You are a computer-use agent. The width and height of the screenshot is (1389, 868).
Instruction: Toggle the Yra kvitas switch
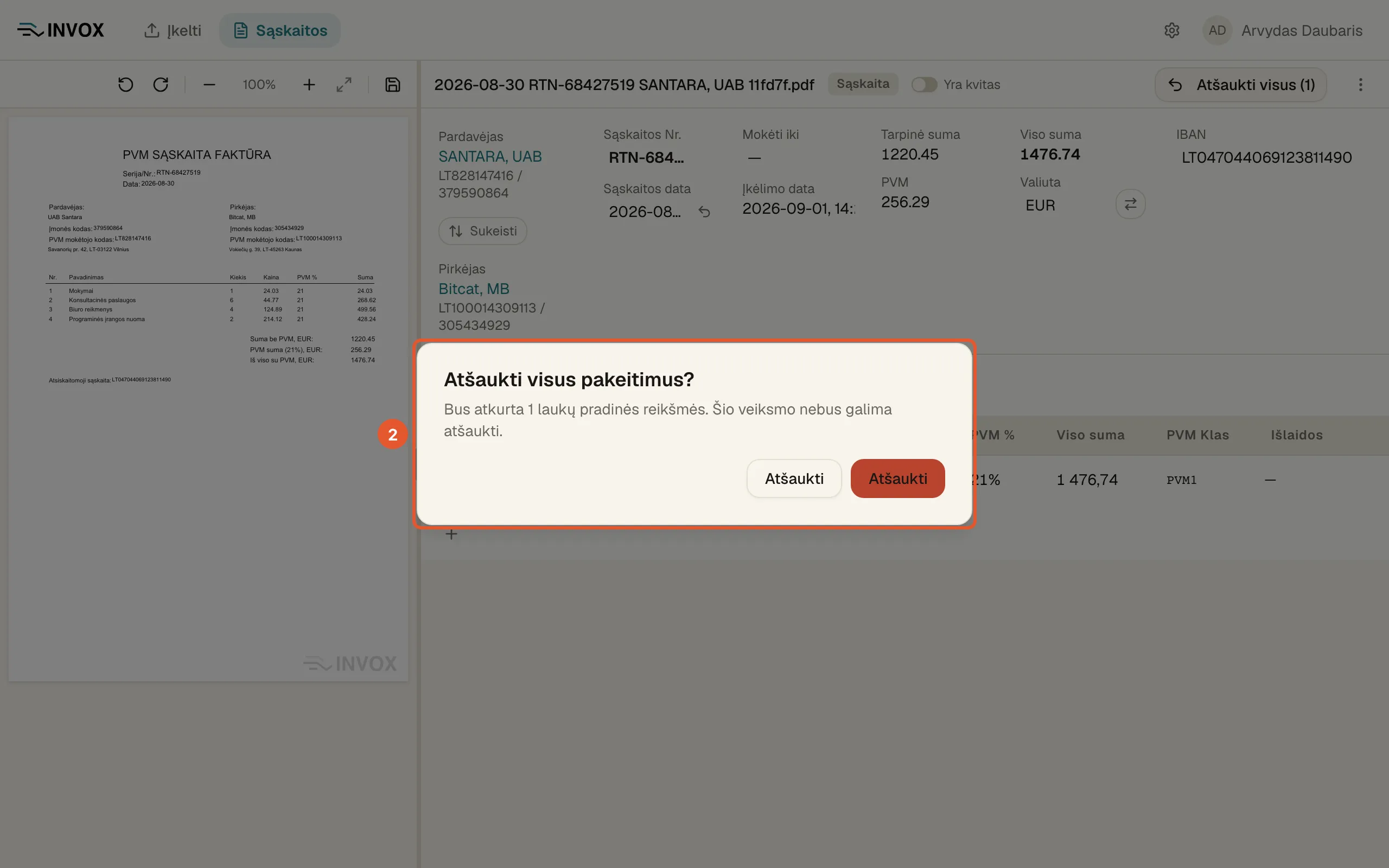pos(924,85)
